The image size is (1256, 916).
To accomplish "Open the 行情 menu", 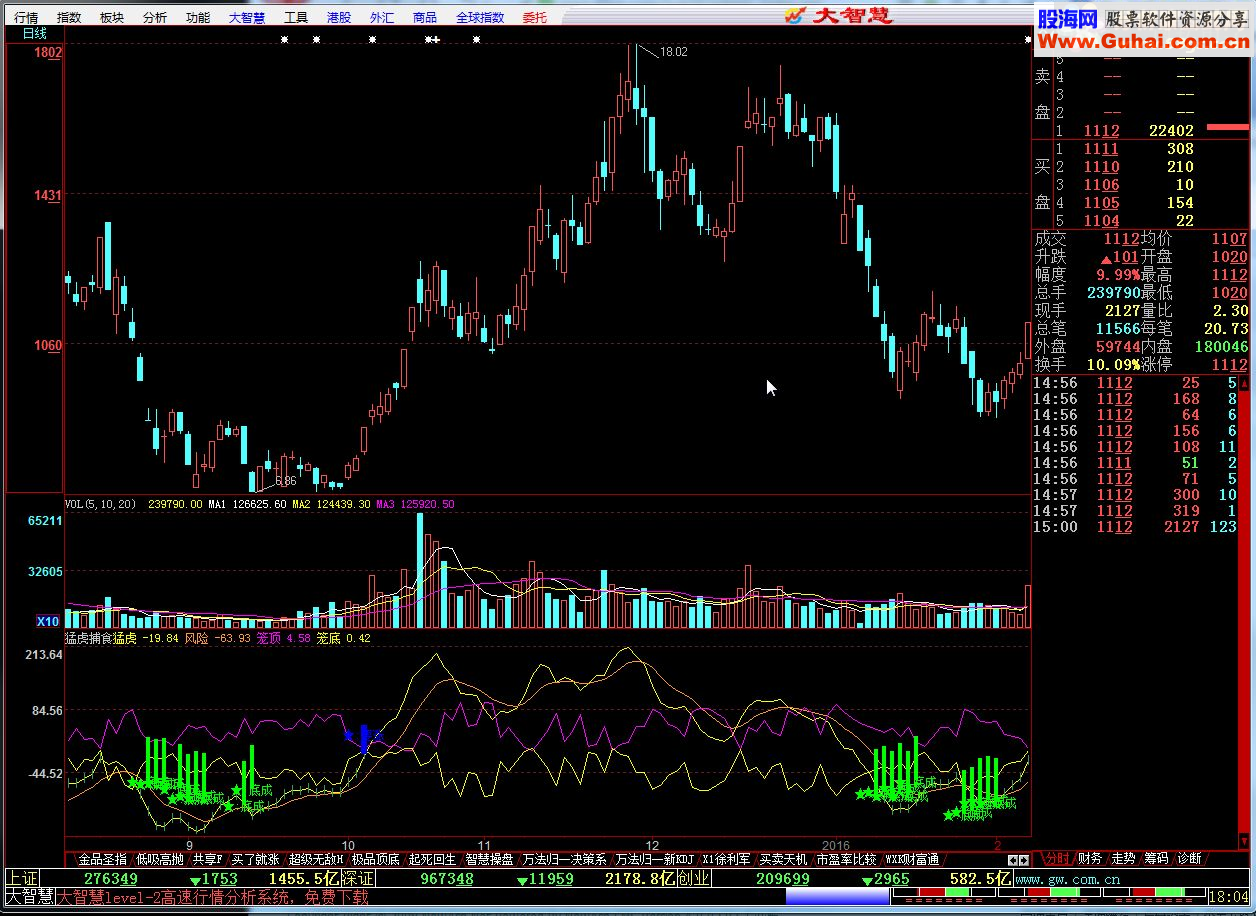I will 26,17.
